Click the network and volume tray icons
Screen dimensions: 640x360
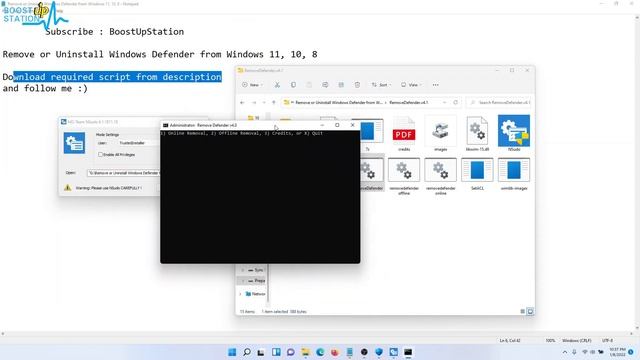tap(588, 352)
